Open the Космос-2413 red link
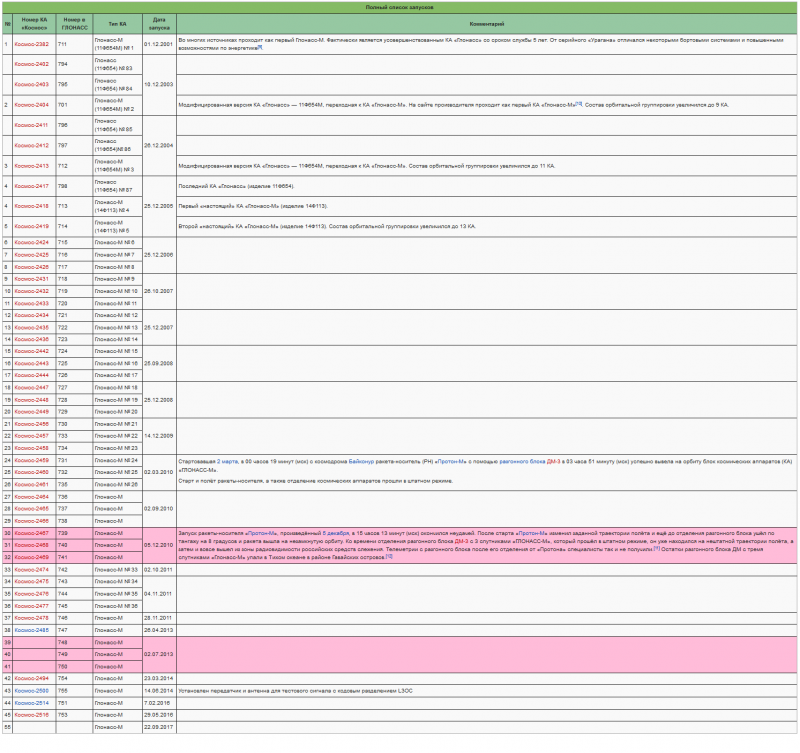This screenshot has height=753, width=800. point(31,165)
